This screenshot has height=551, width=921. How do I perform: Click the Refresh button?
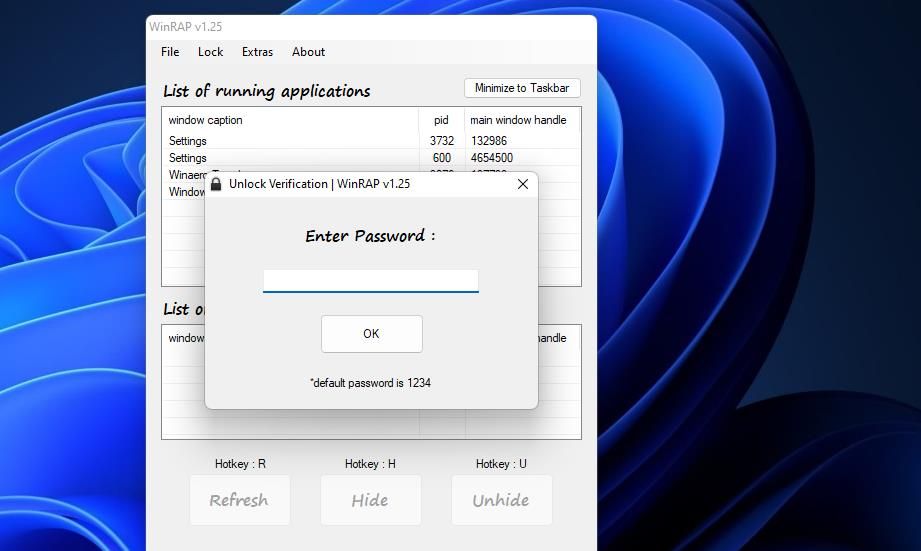click(239, 500)
